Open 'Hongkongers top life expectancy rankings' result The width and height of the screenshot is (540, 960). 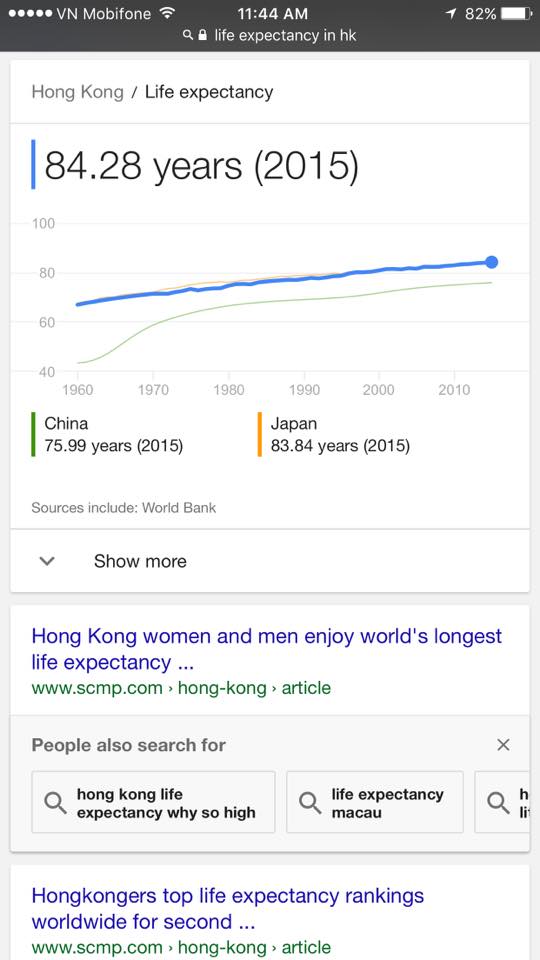pyautogui.click(x=228, y=909)
